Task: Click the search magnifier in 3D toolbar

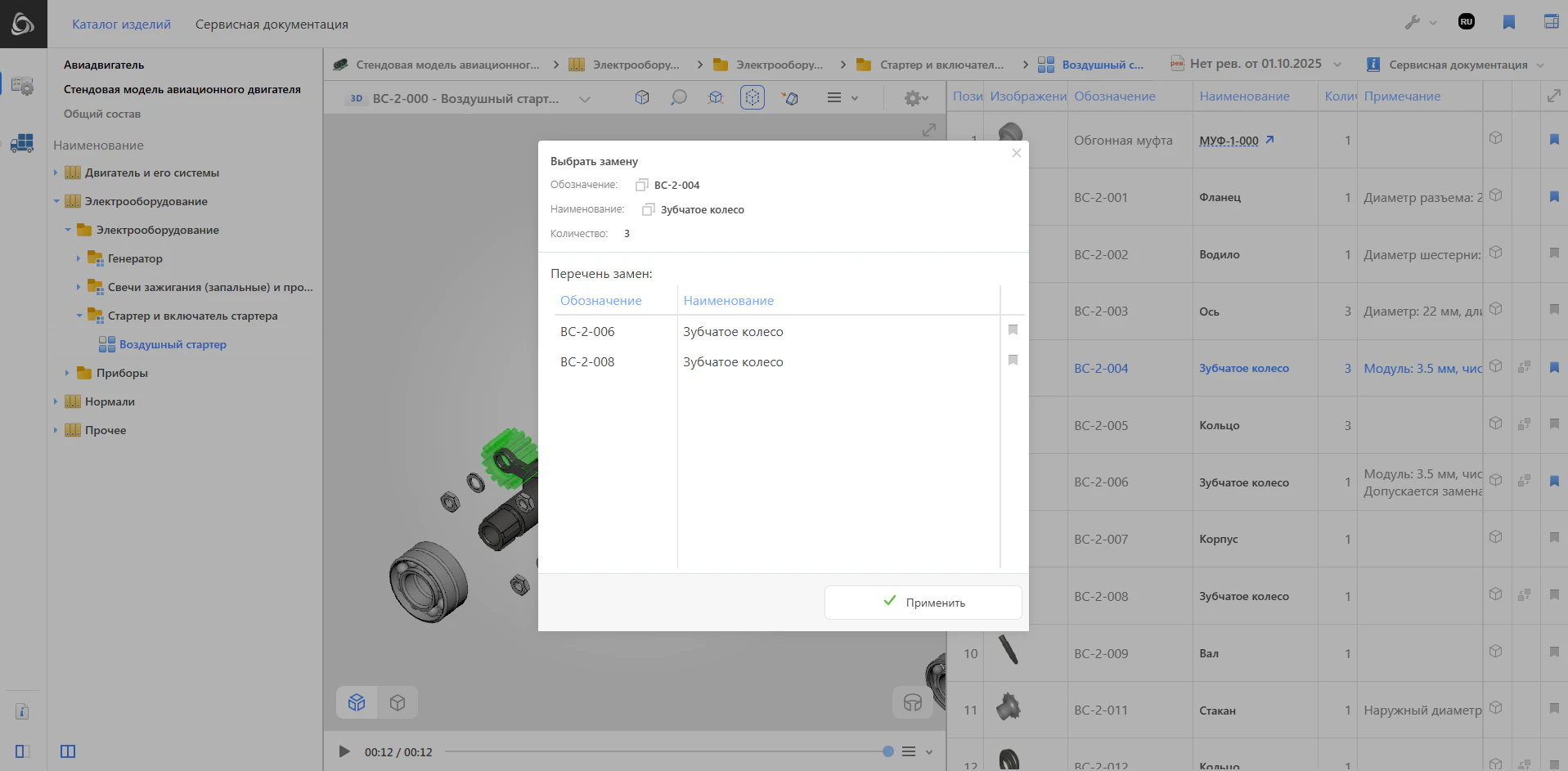Action: (678, 98)
